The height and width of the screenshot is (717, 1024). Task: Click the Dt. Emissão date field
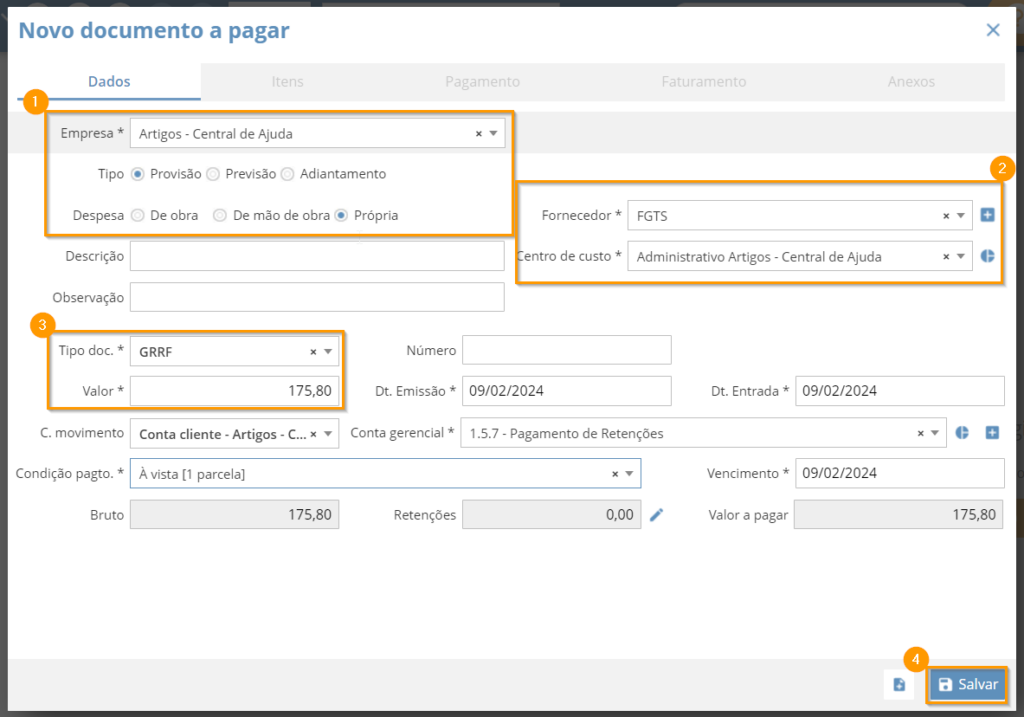(566, 390)
